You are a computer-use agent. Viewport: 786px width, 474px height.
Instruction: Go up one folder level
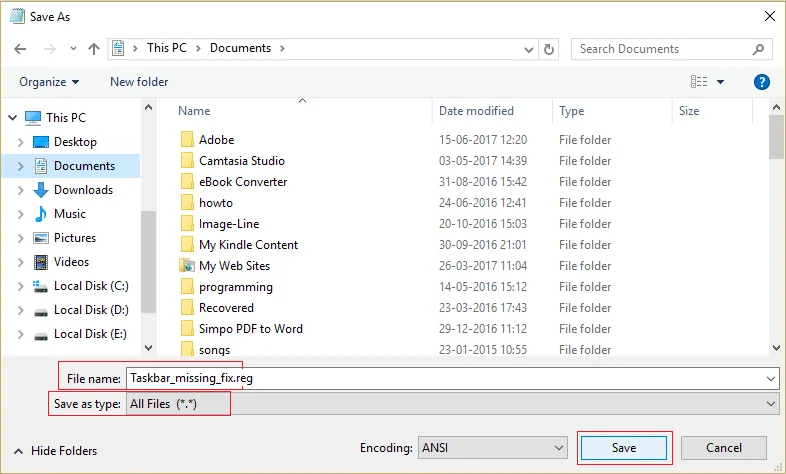[x=94, y=49]
